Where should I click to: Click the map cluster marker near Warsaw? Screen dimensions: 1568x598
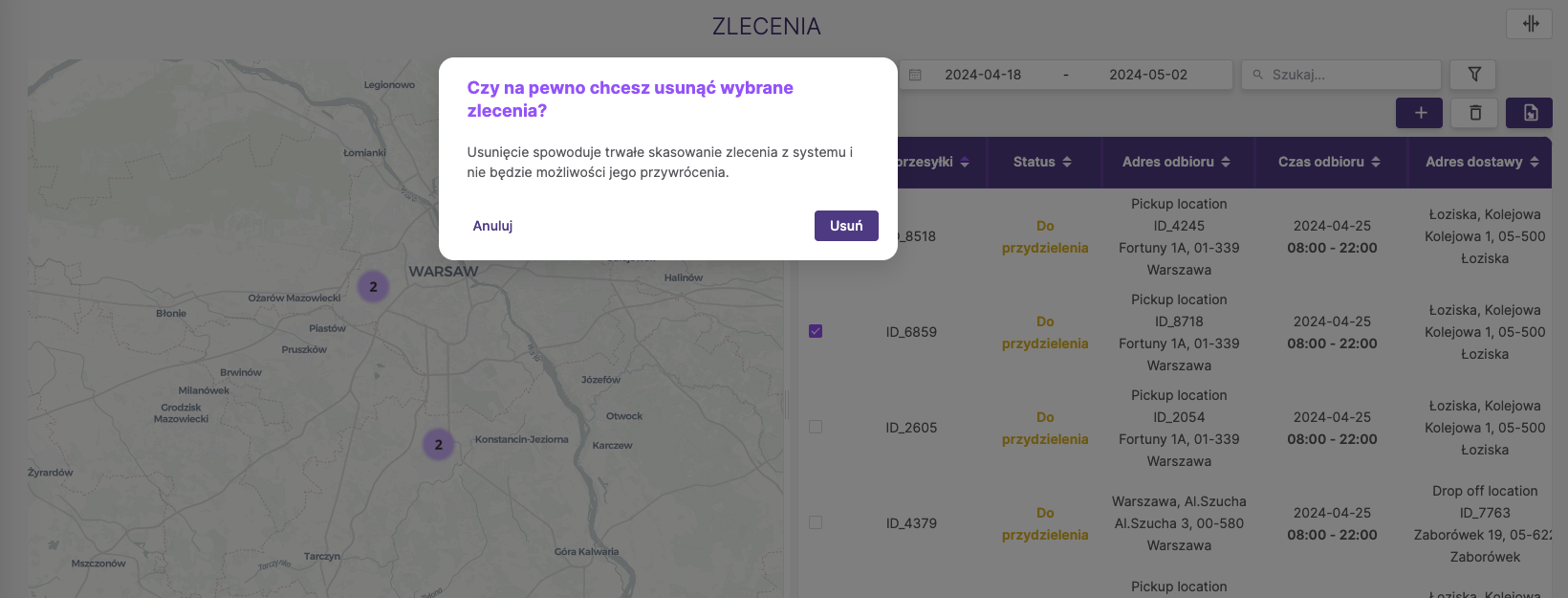click(x=373, y=286)
